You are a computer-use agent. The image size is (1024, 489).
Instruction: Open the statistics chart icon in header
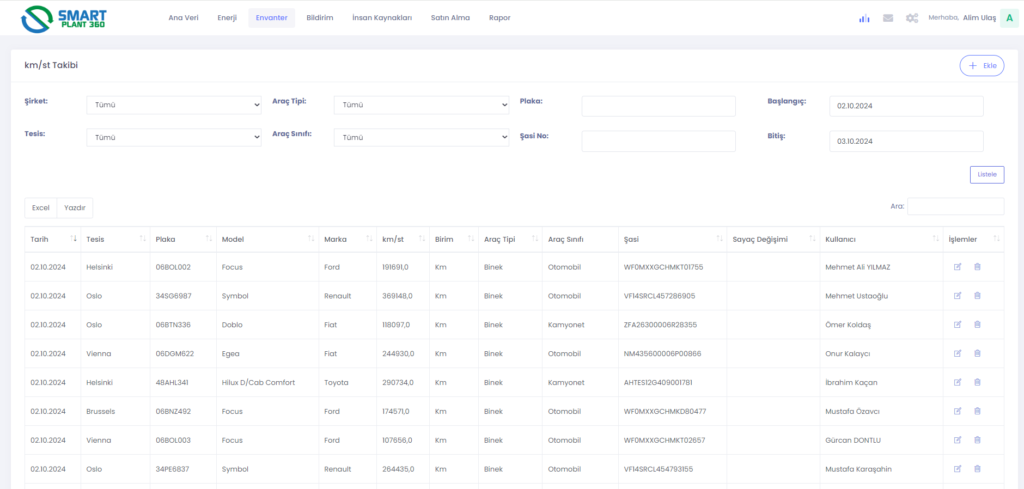[x=864, y=18]
